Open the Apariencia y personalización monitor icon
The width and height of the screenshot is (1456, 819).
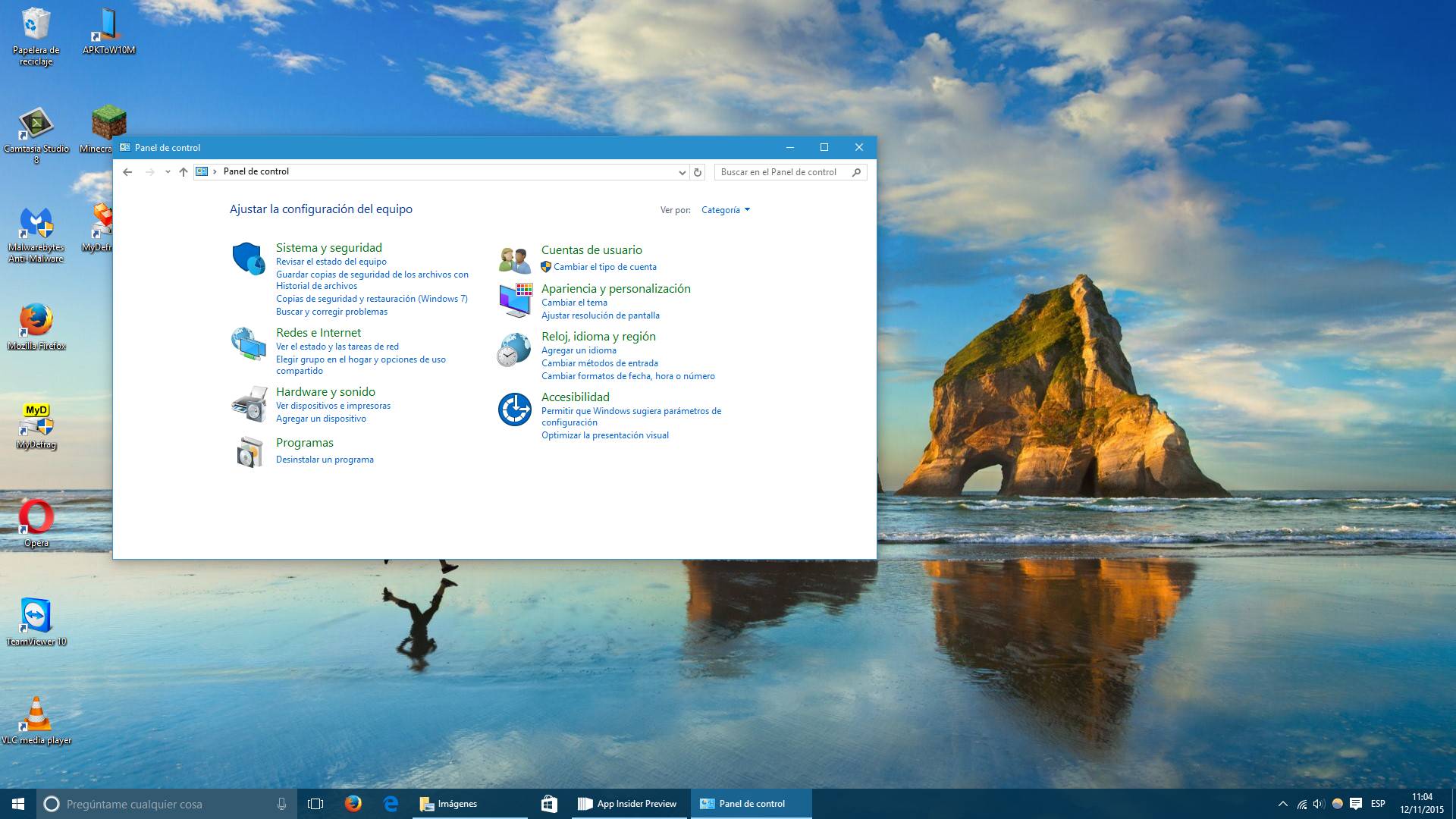point(514,299)
